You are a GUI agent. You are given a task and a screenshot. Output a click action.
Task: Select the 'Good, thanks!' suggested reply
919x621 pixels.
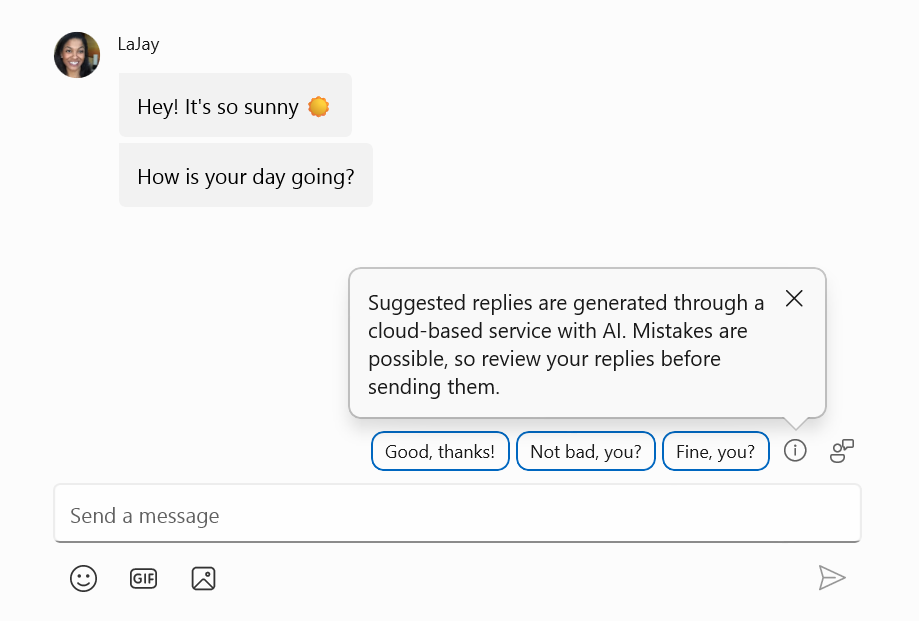pyautogui.click(x=440, y=451)
